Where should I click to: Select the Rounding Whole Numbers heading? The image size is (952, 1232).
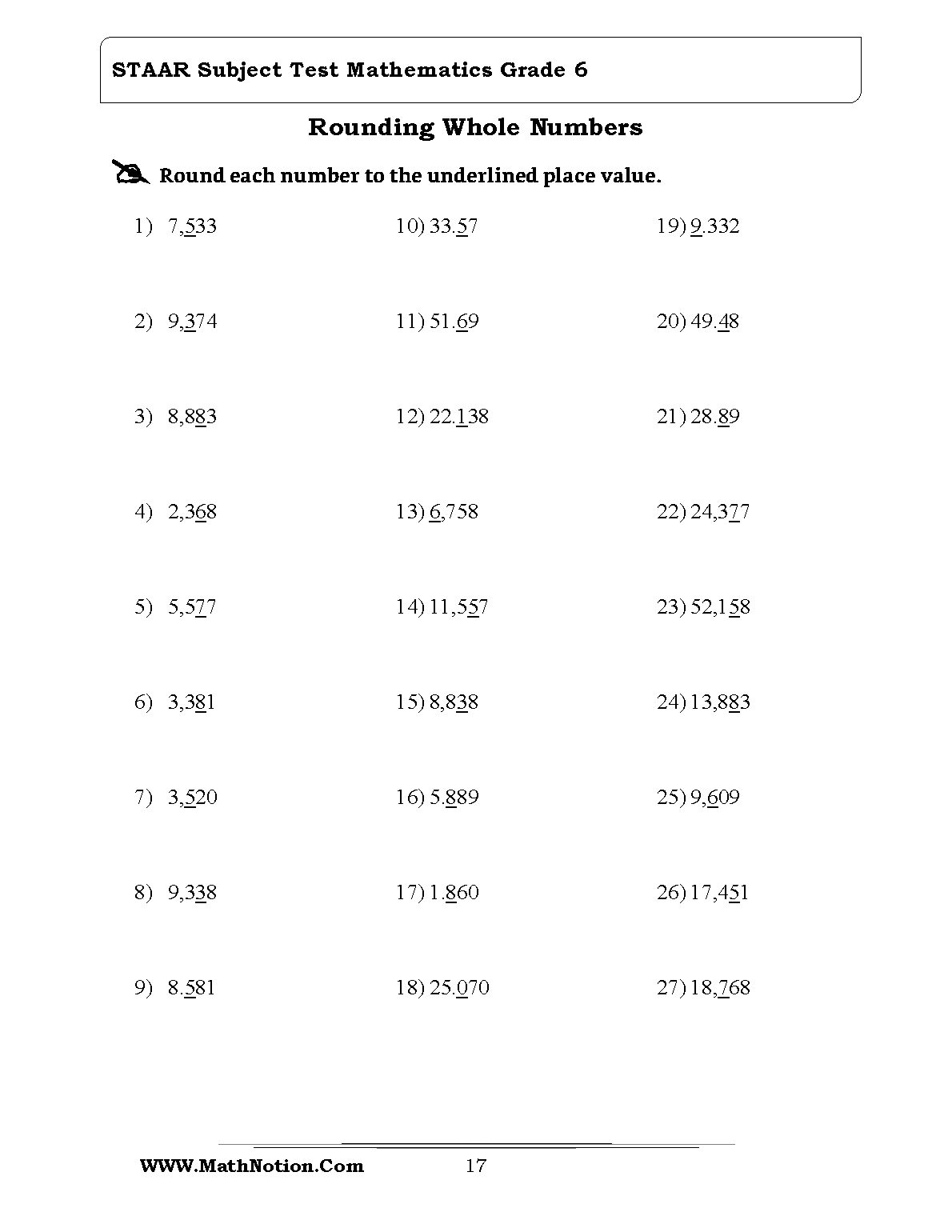click(x=475, y=127)
